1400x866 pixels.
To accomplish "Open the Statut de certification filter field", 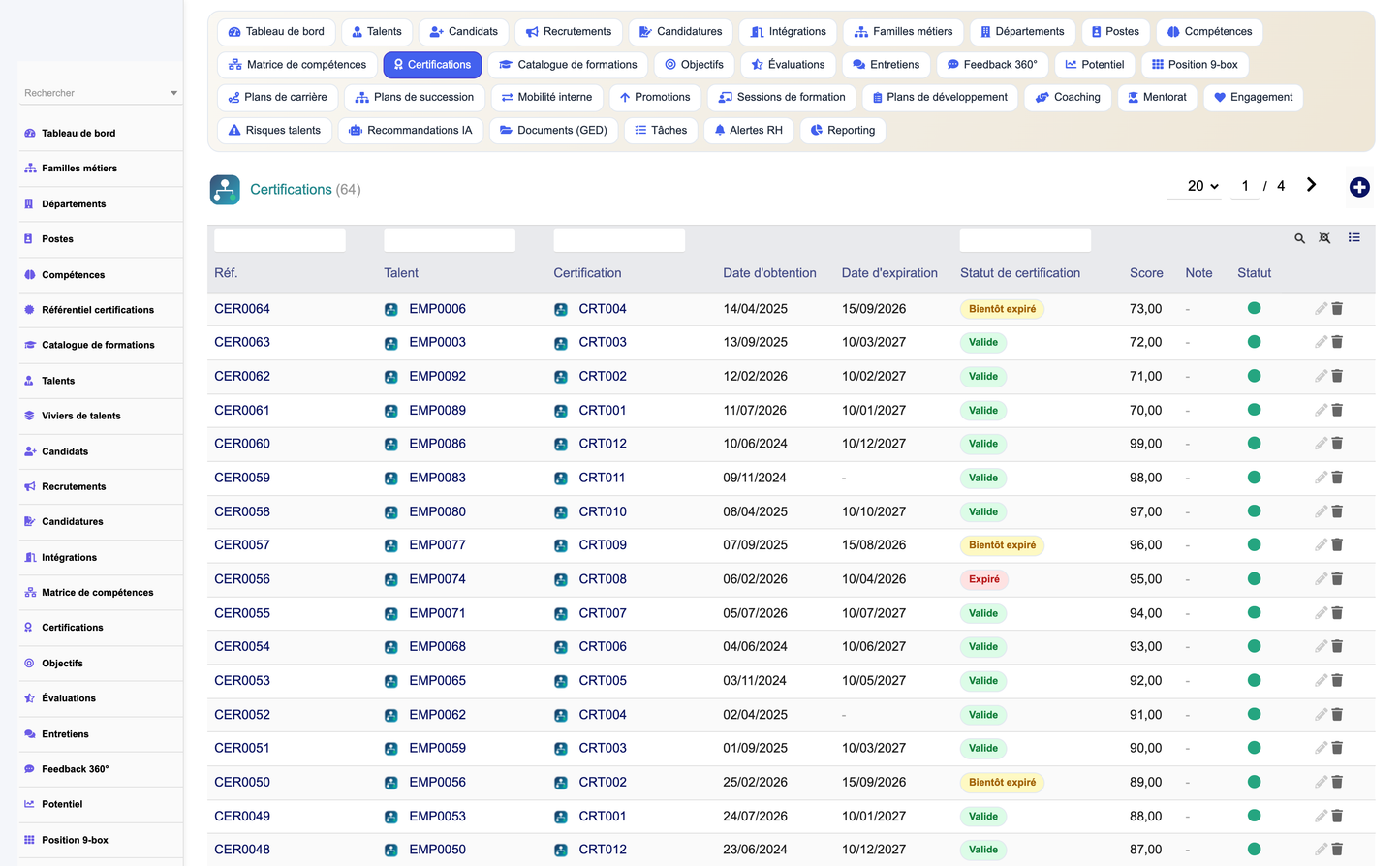I will point(1025,240).
